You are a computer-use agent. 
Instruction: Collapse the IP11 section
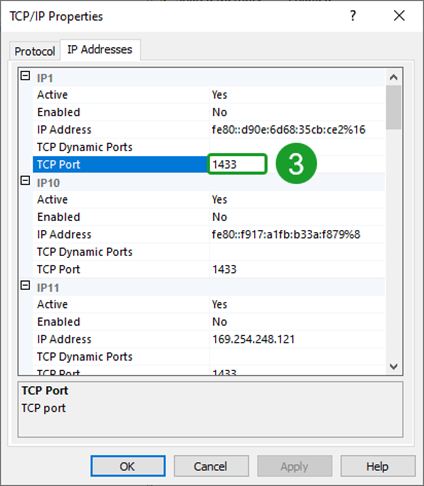point(25,286)
